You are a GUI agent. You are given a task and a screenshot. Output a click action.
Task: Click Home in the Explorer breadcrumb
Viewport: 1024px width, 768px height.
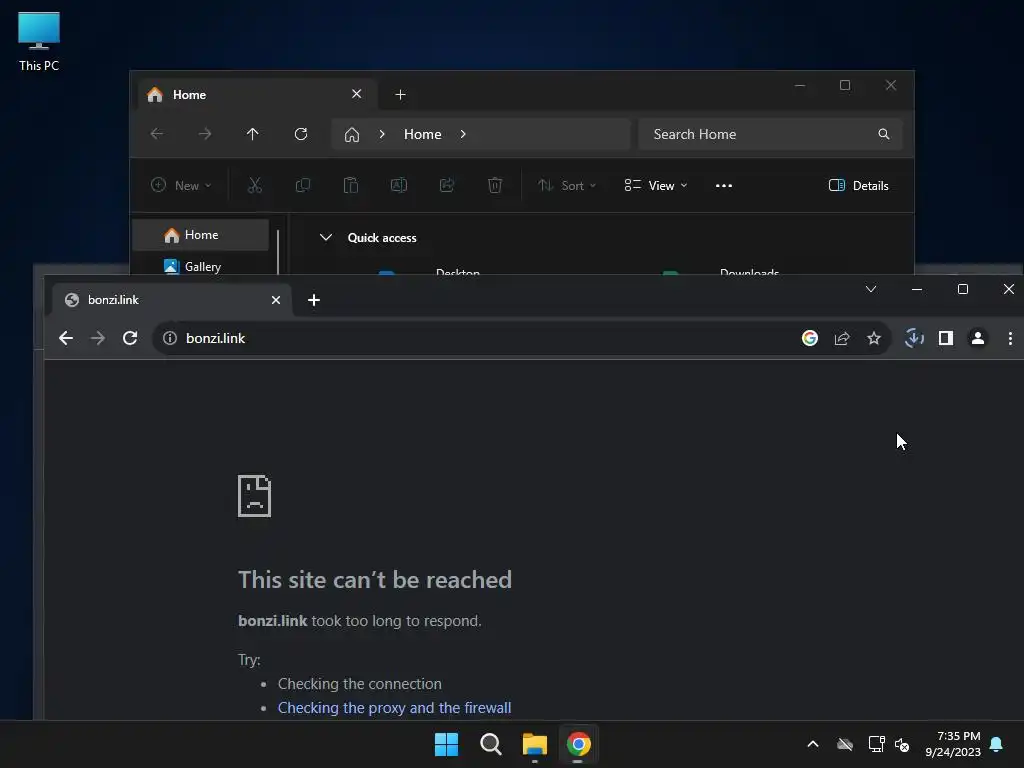coord(423,134)
